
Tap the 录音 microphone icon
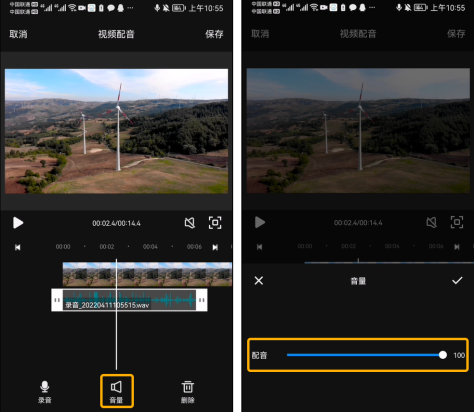tap(45, 392)
